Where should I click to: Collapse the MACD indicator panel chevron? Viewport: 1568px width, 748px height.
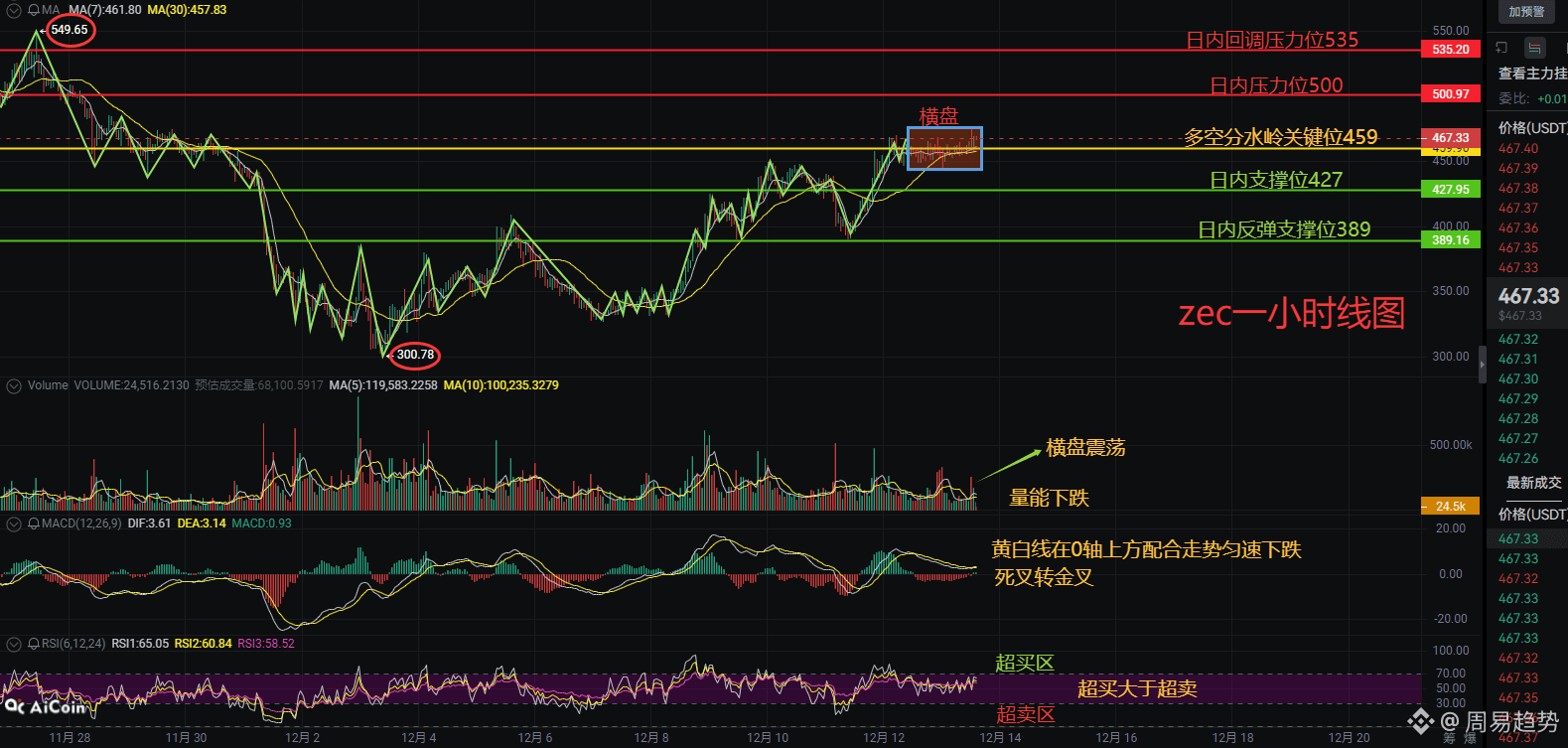(14, 524)
